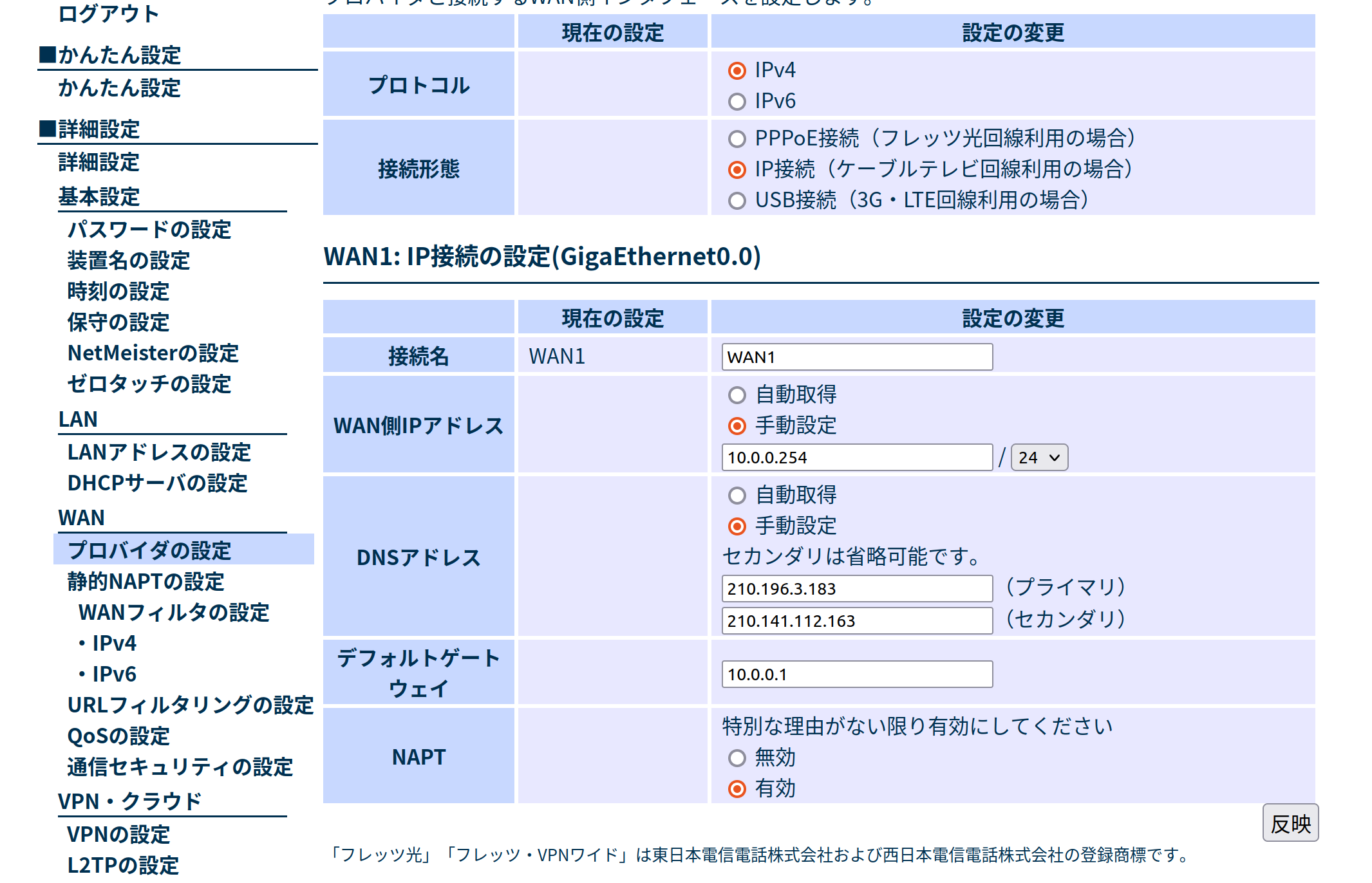Click the 接続名 WAN1 text field

point(856,357)
